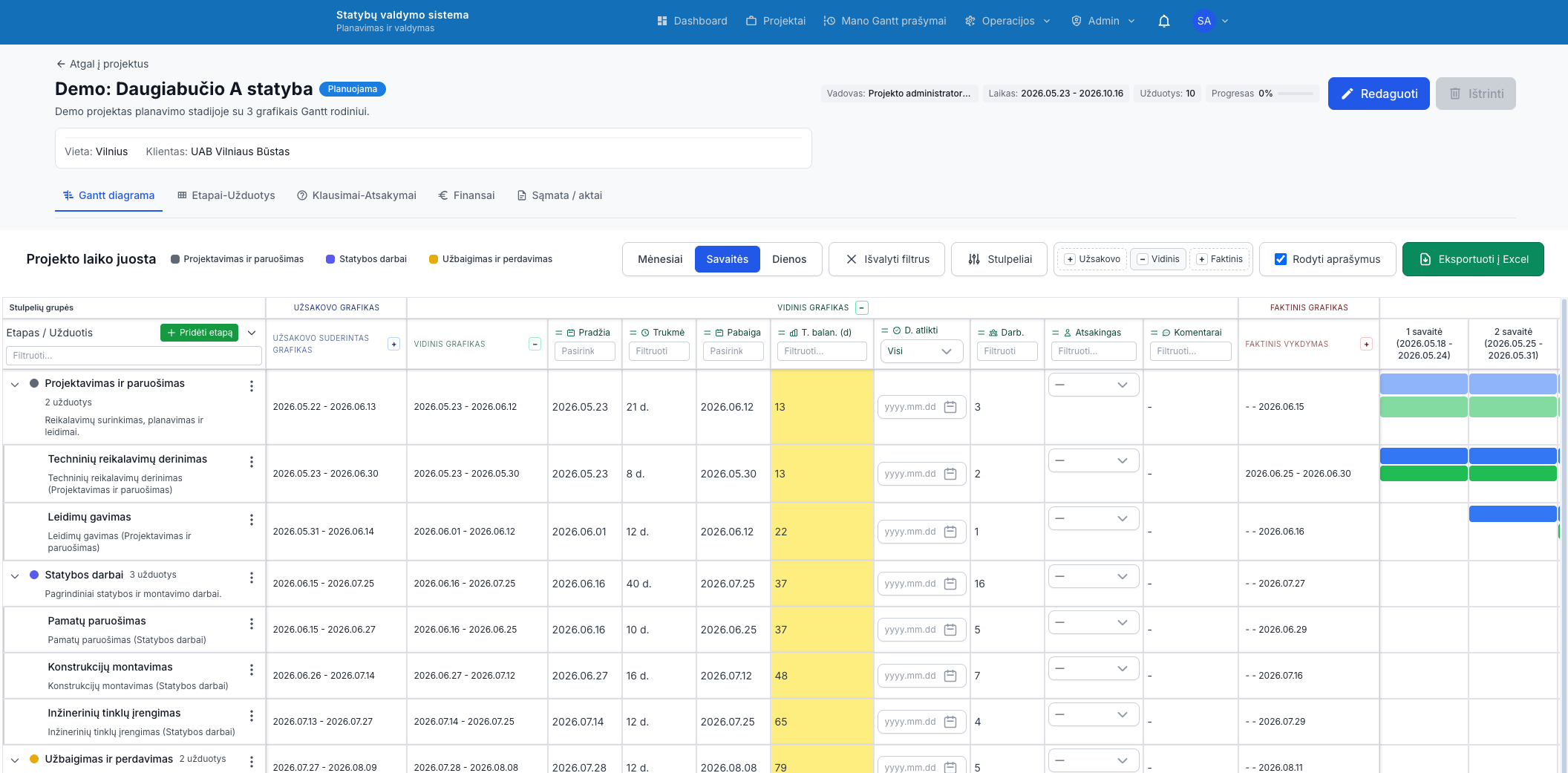Open the notifications bell
The width and height of the screenshot is (1568, 773).
[1164, 21]
